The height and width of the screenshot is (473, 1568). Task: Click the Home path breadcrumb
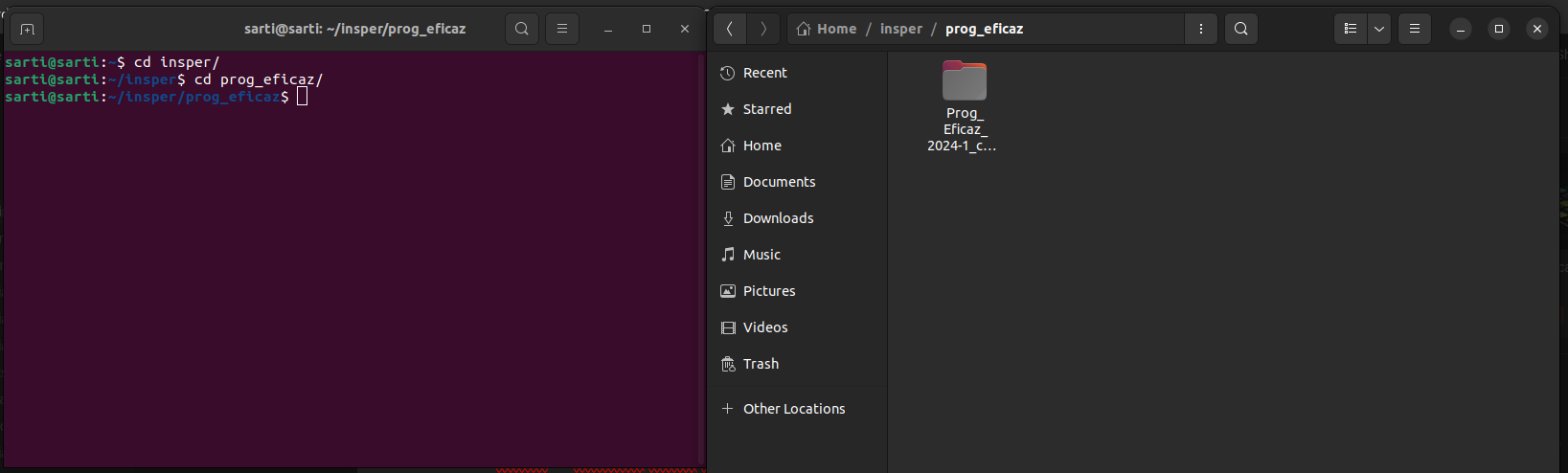tap(828, 29)
